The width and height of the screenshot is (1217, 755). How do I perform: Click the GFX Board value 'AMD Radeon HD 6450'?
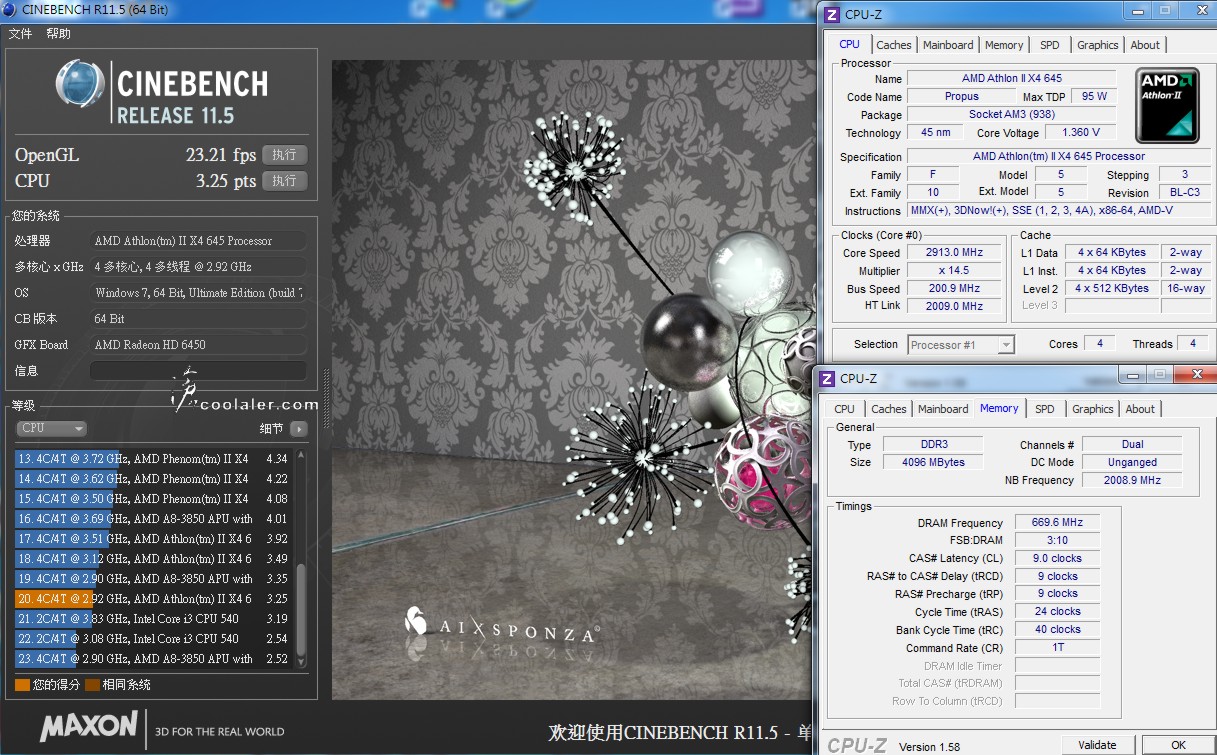198,345
